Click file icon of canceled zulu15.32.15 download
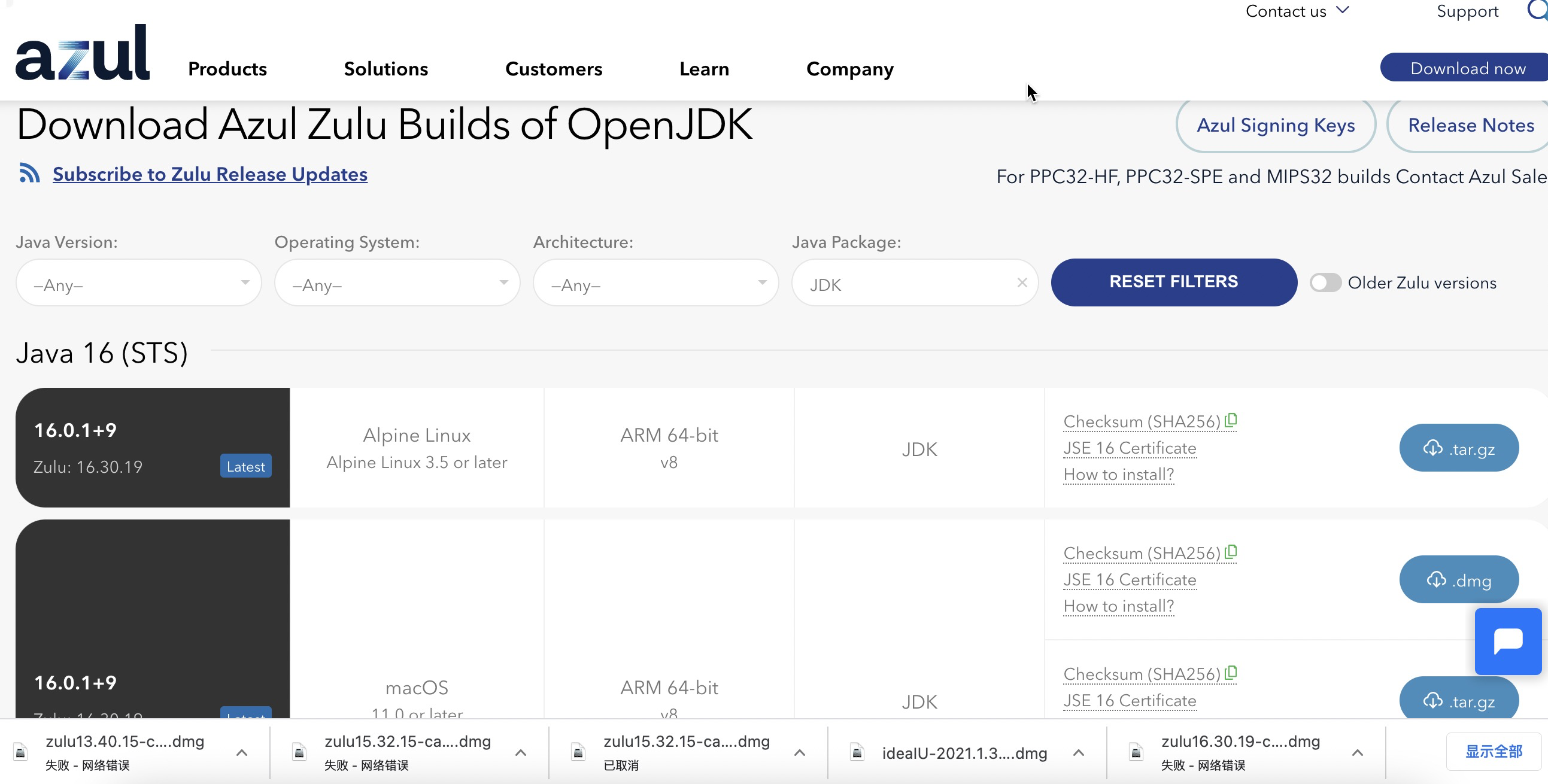The image size is (1548, 784). (x=578, y=752)
